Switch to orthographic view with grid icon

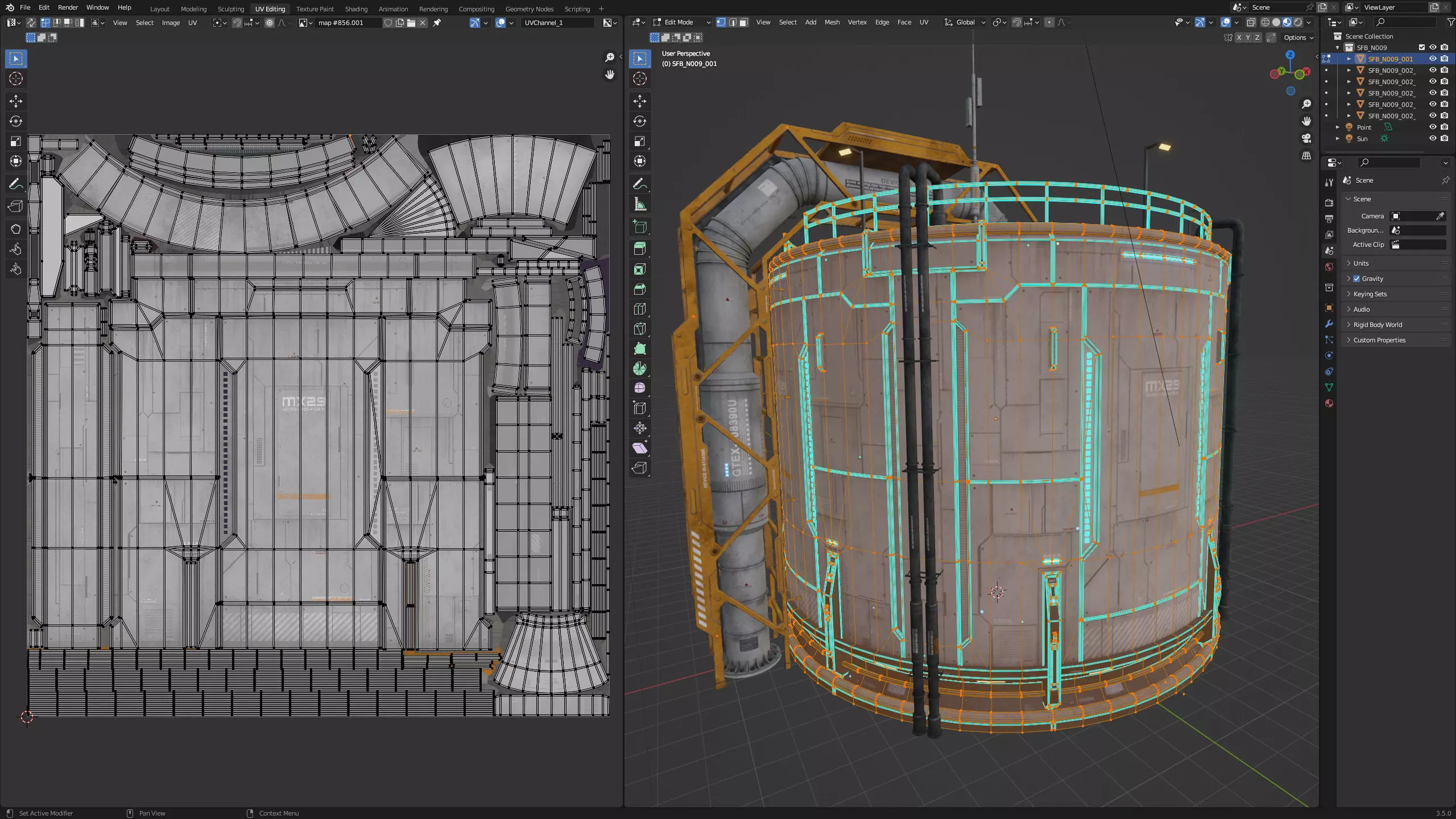click(1306, 155)
